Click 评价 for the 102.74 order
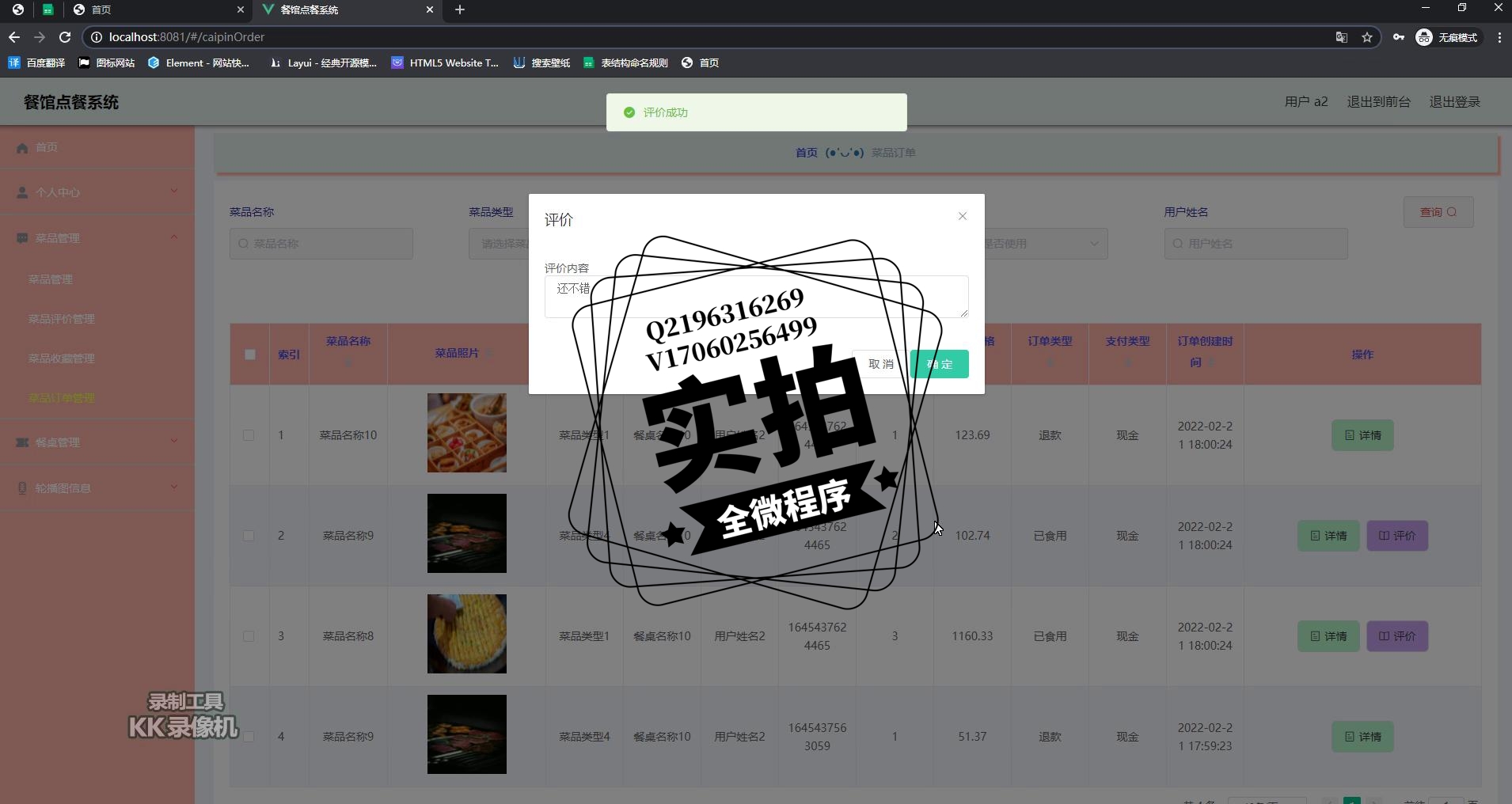Image resolution: width=1512 pixels, height=804 pixels. [x=1397, y=536]
